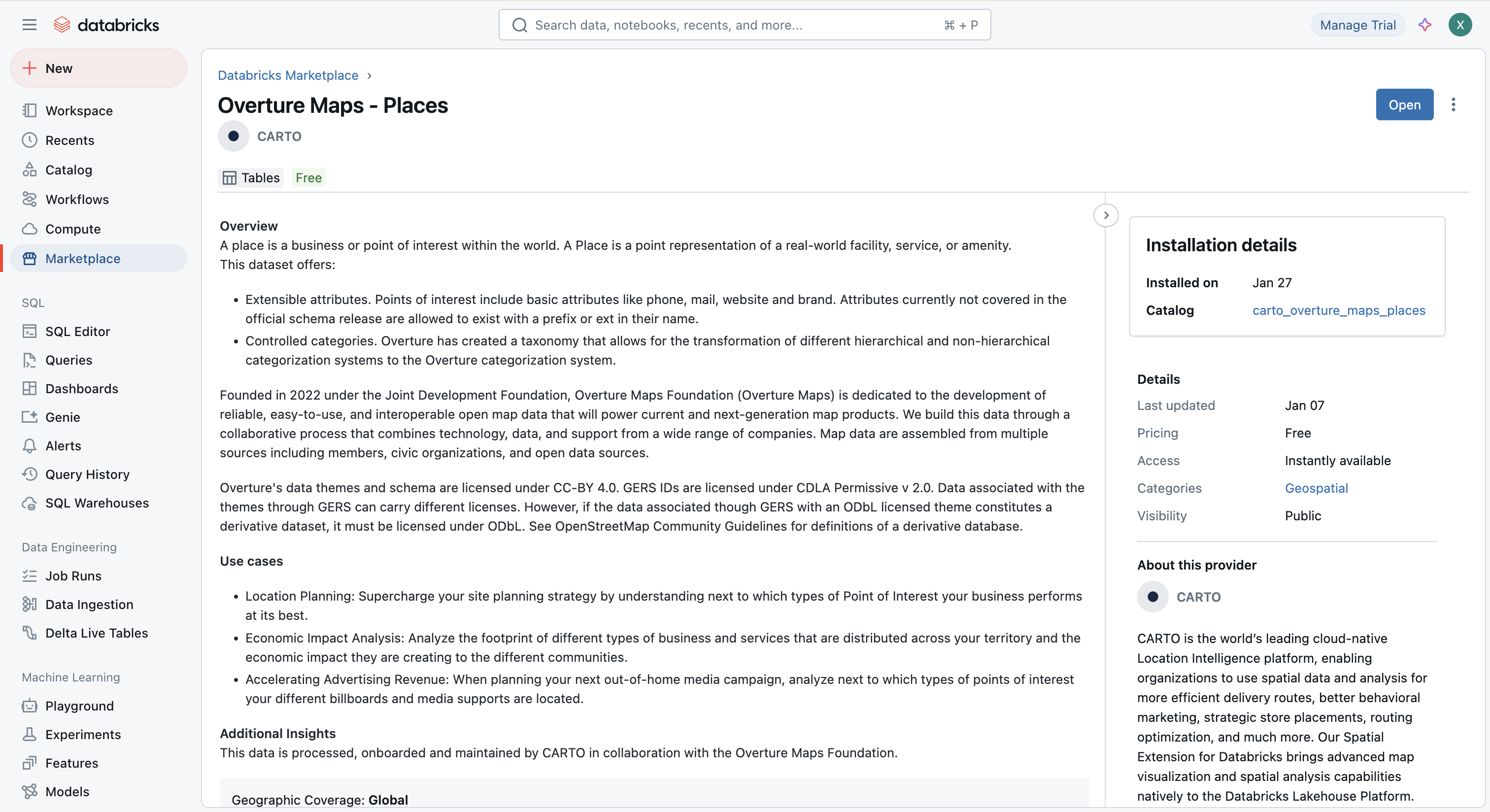The width and height of the screenshot is (1490, 812).
Task: Open Delta Live Tables in the sidebar
Action: click(x=99, y=633)
